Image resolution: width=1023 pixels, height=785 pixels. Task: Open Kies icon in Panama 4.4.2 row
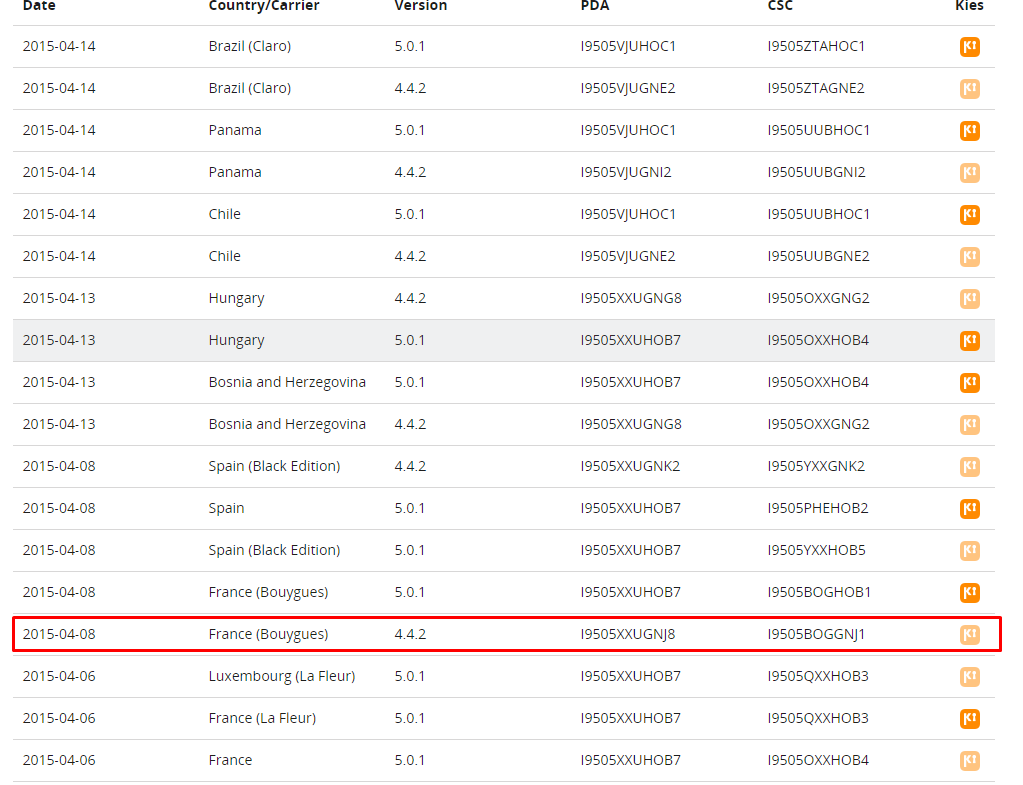970,172
